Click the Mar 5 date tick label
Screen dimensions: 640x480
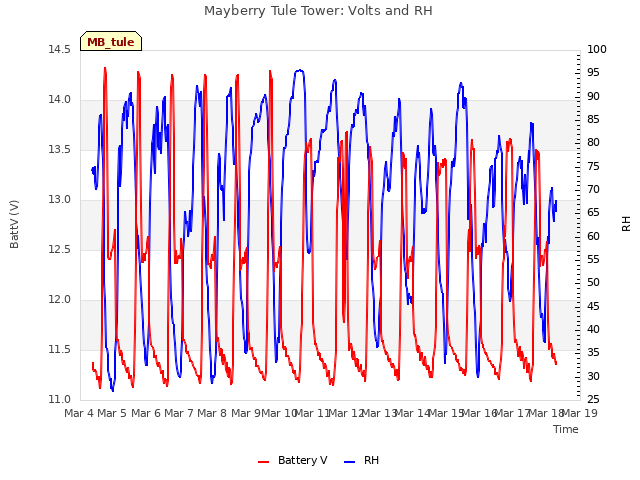(x=112, y=413)
